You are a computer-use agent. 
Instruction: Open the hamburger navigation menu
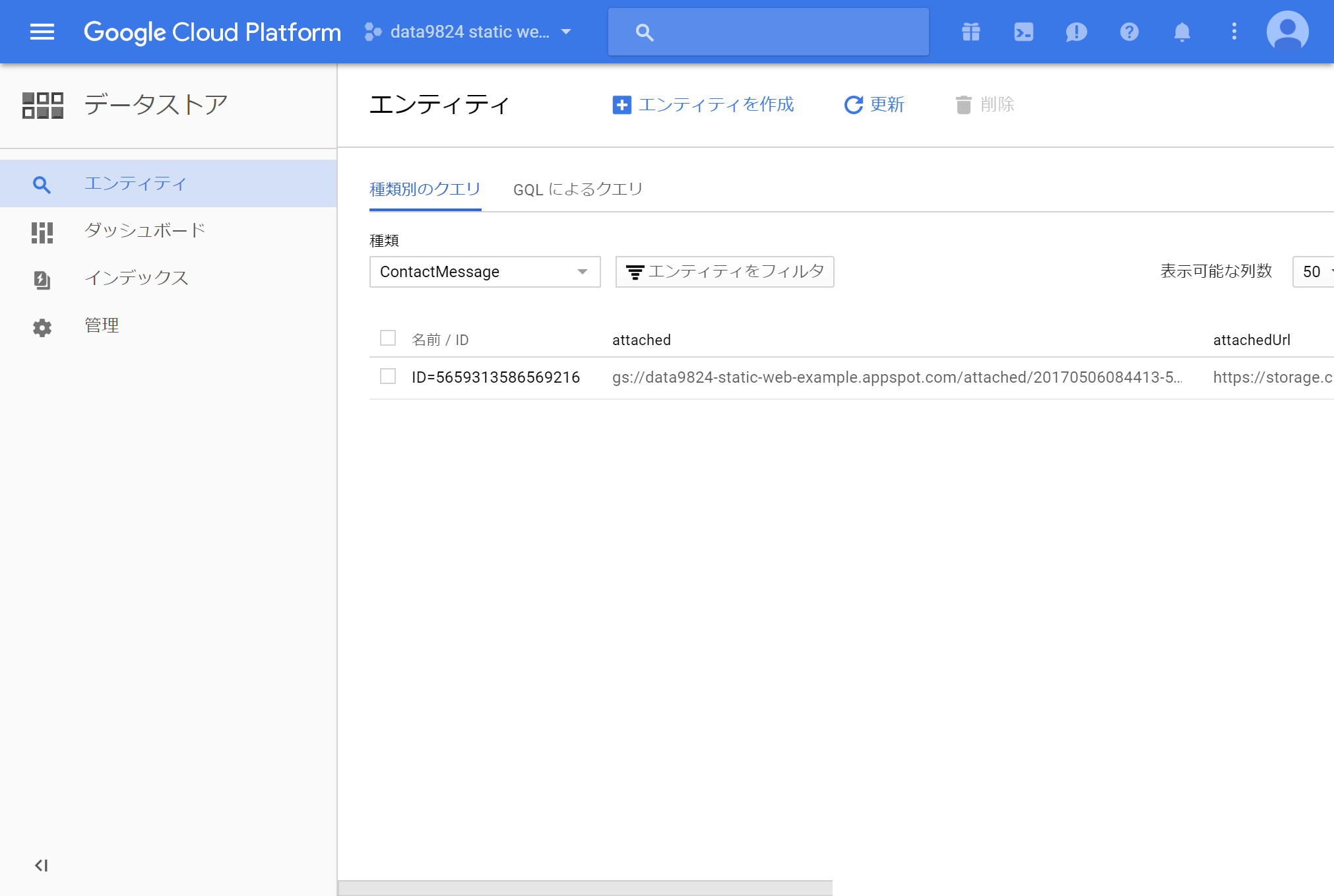(x=42, y=32)
